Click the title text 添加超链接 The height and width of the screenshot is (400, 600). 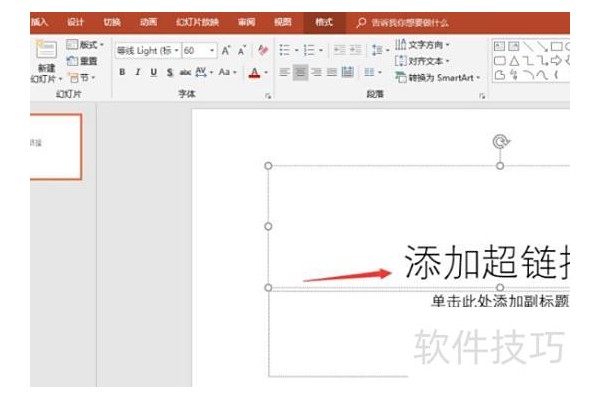pyautogui.click(x=487, y=262)
